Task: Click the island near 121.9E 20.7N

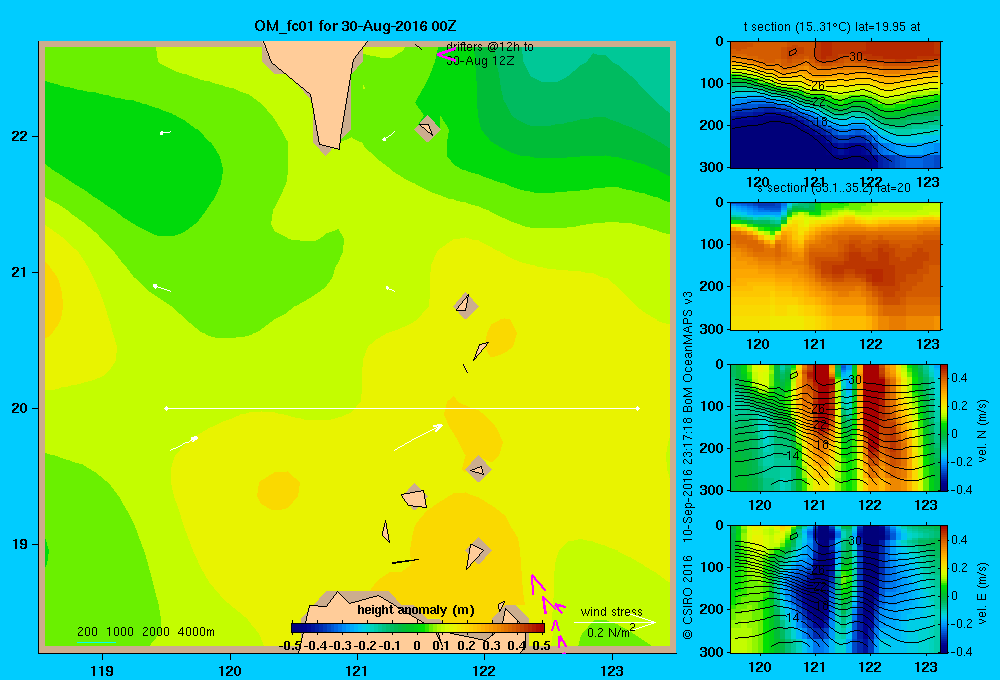Action: (x=465, y=304)
